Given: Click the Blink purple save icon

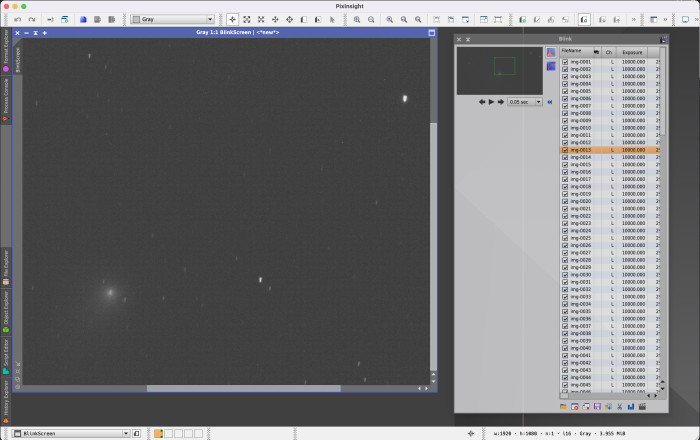Looking at the screenshot, I should (597, 407).
